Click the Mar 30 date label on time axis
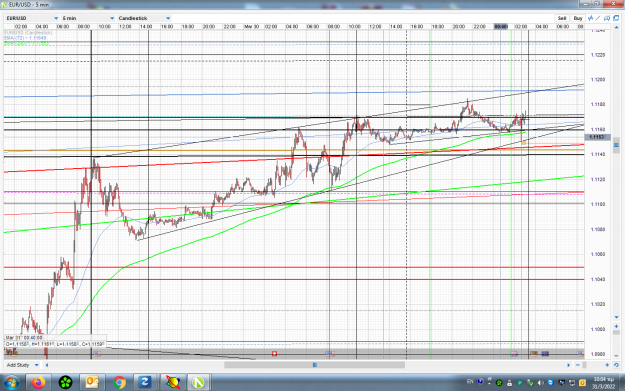This screenshot has height=391, width=625. [x=252, y=27]
